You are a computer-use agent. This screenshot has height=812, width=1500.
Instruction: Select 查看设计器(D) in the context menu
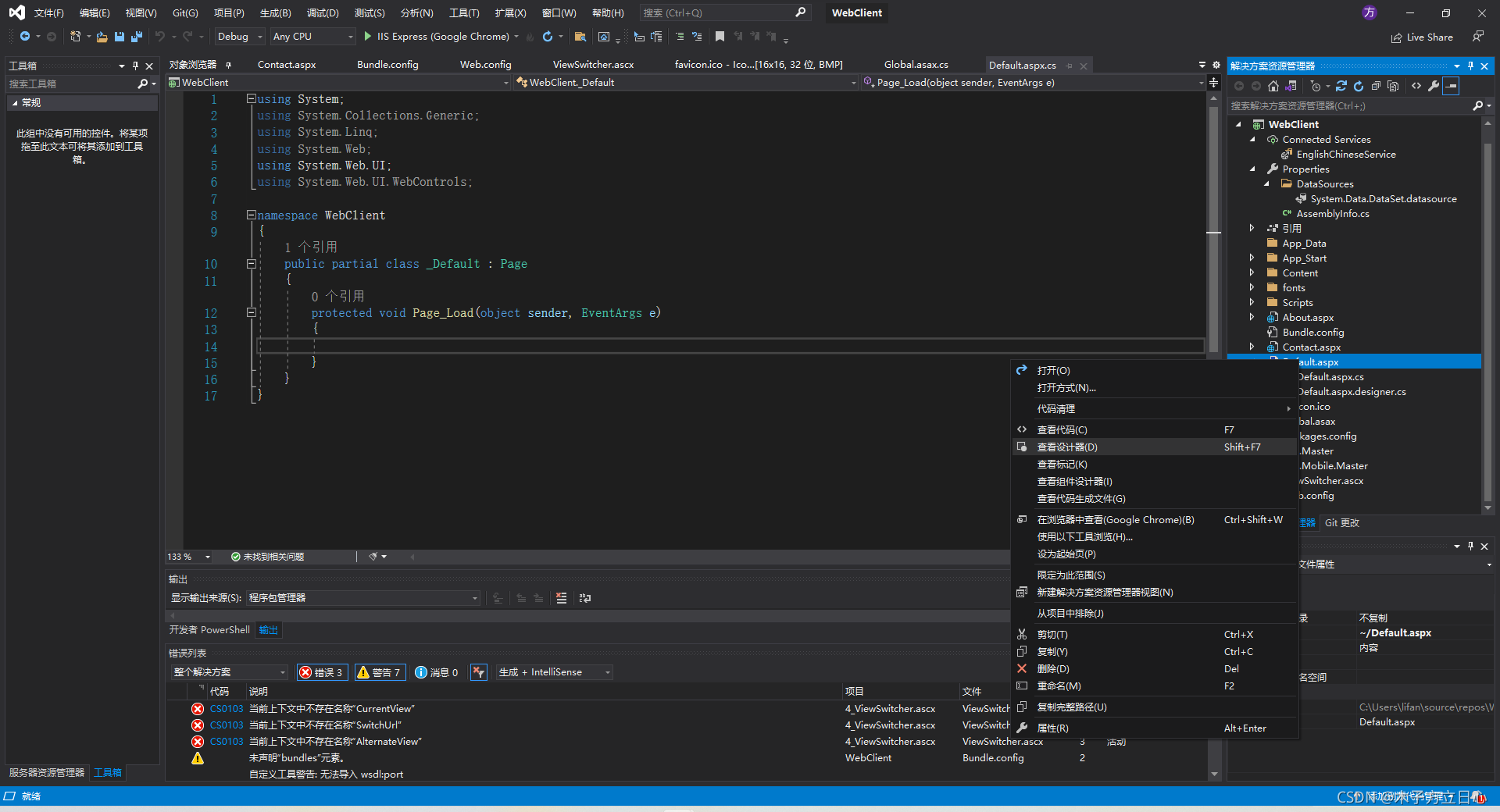(x=1155, y=447)
